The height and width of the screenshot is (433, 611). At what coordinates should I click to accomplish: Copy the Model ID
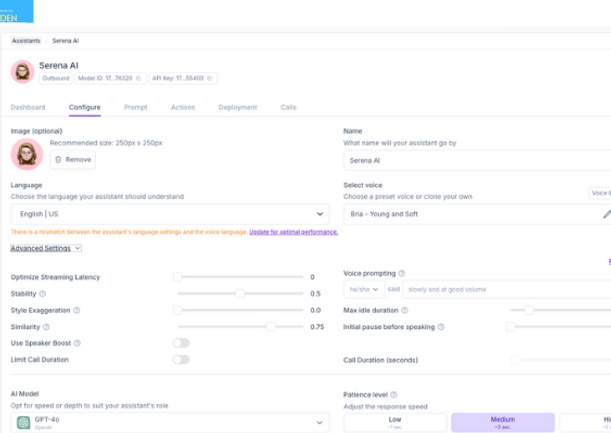139,78
